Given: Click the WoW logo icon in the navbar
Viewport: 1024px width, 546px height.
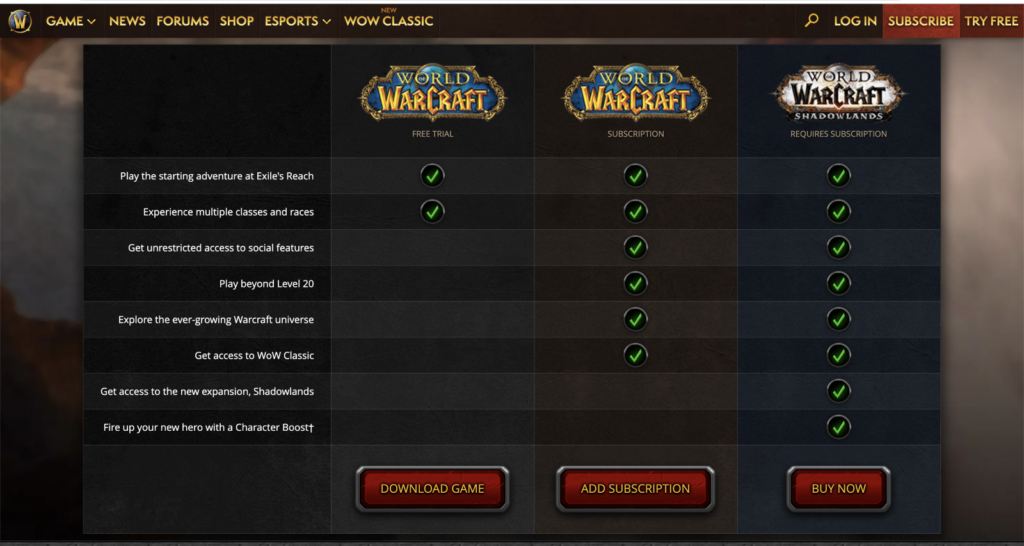Looking at the screenshot, I should (x=20, y=21).
